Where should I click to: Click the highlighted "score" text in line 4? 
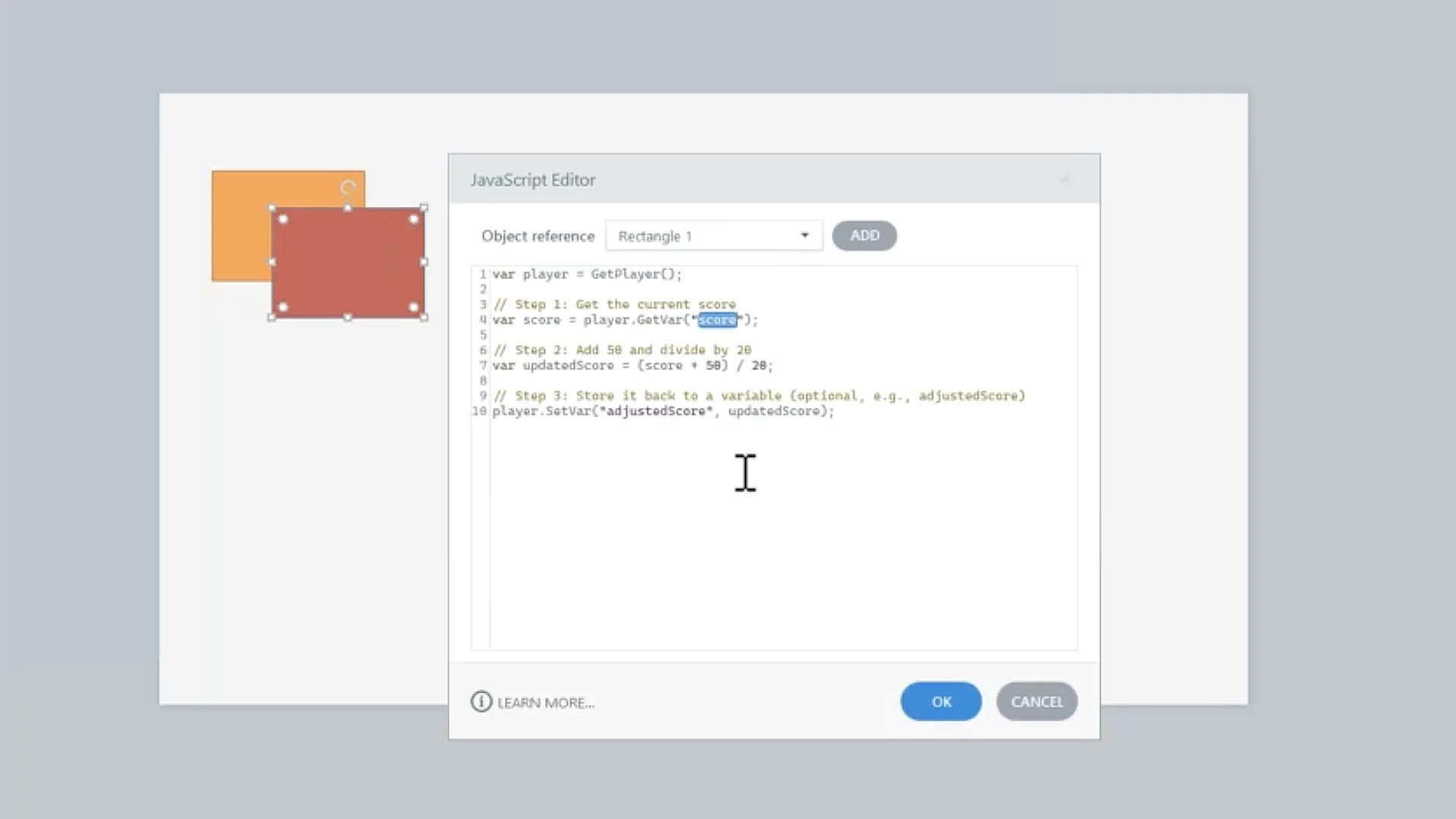tap(717, 320)
